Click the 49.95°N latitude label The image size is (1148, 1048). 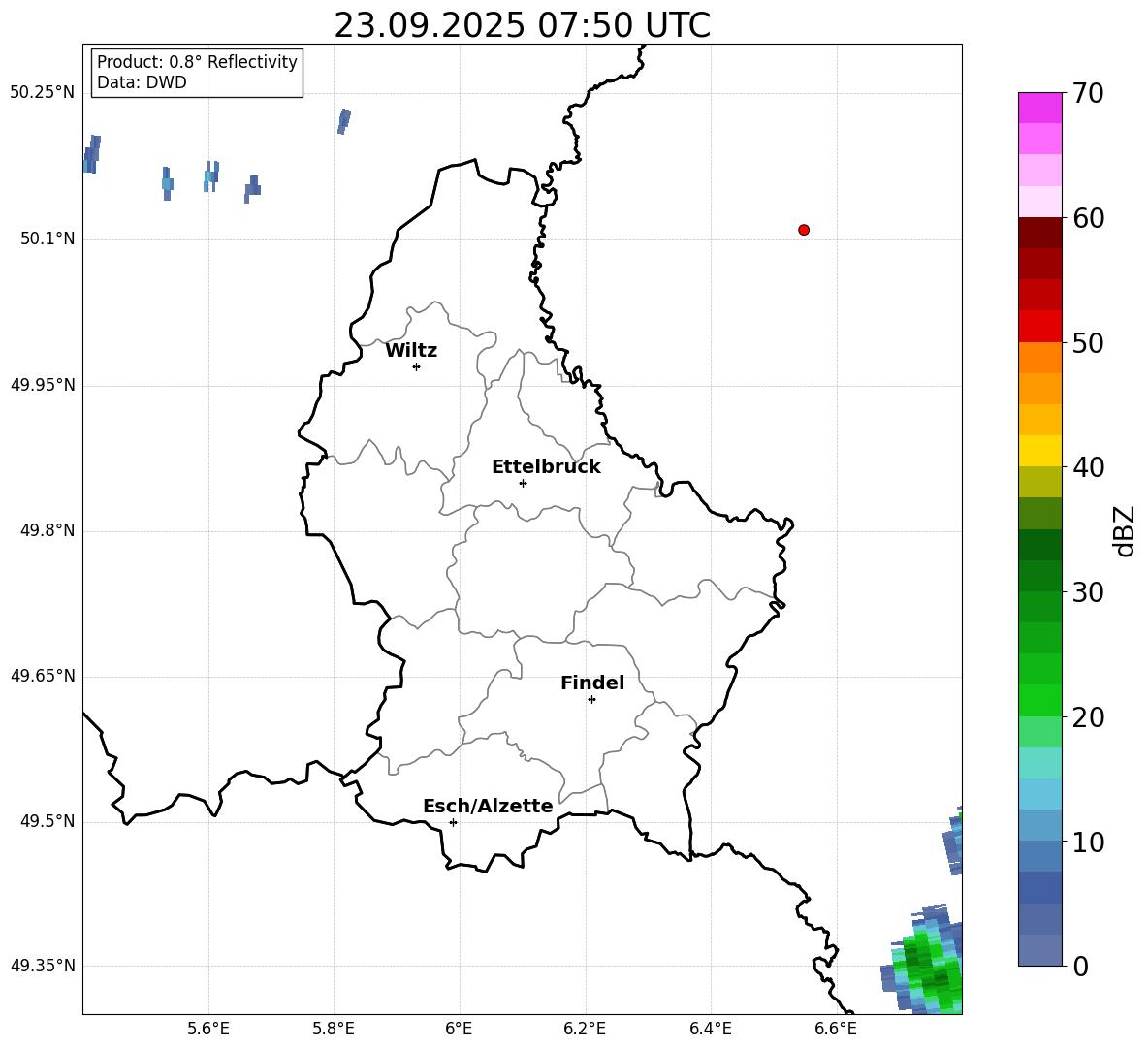point(43,385)
